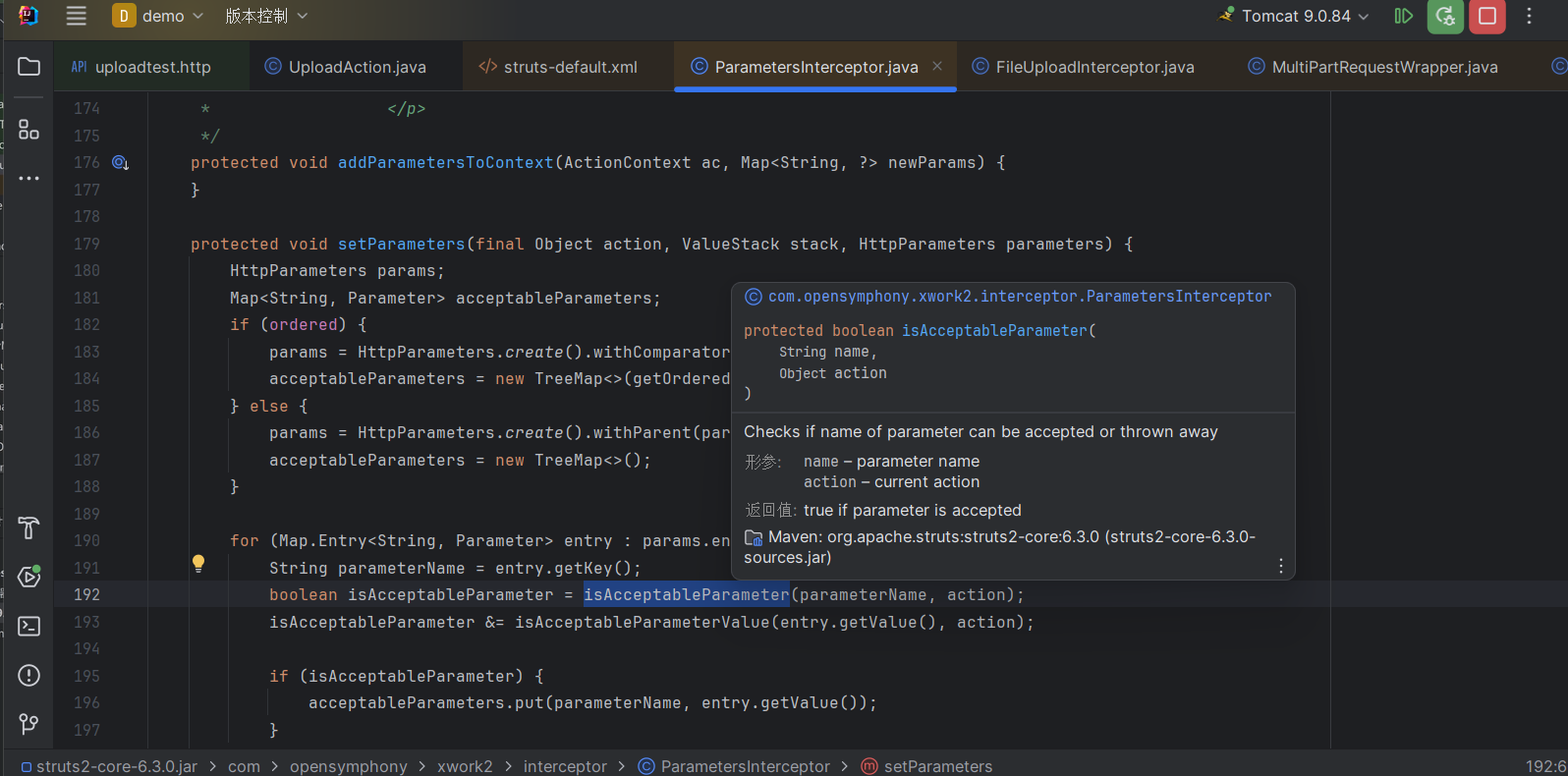Close the ParametersInterceptor.java tab
1568x776 pixels.
937,66
